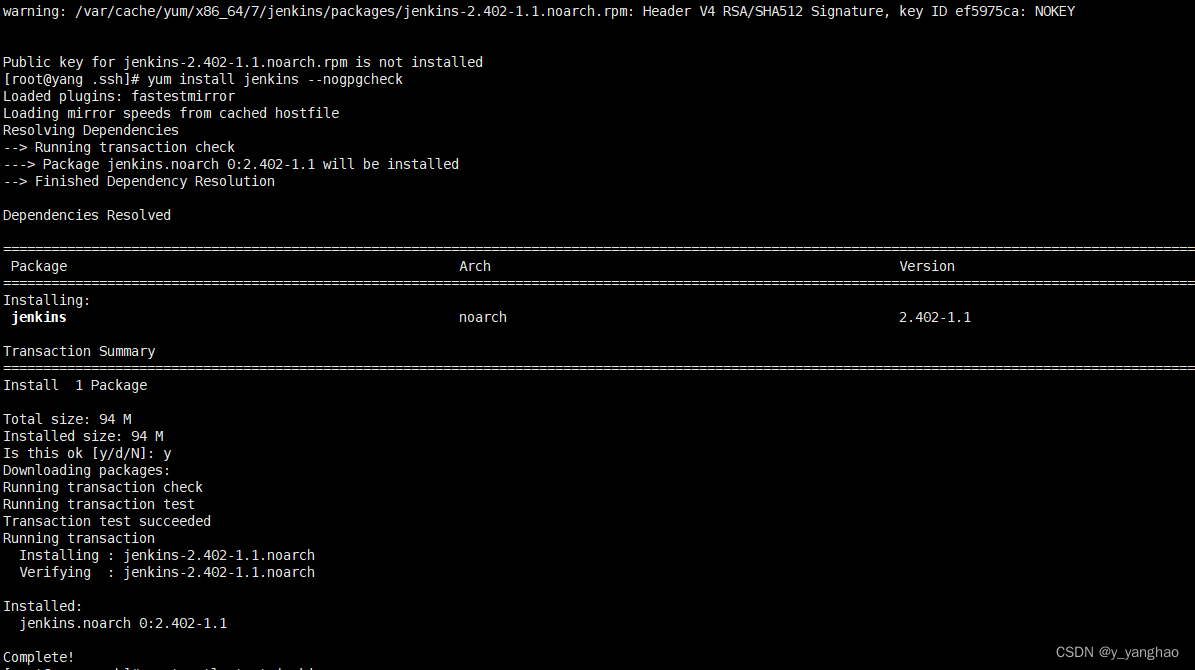Click 'Verifying : jenkins-2.402-1.1.noarch' line
Screen dimensions: 1195x670
point(167,572)
